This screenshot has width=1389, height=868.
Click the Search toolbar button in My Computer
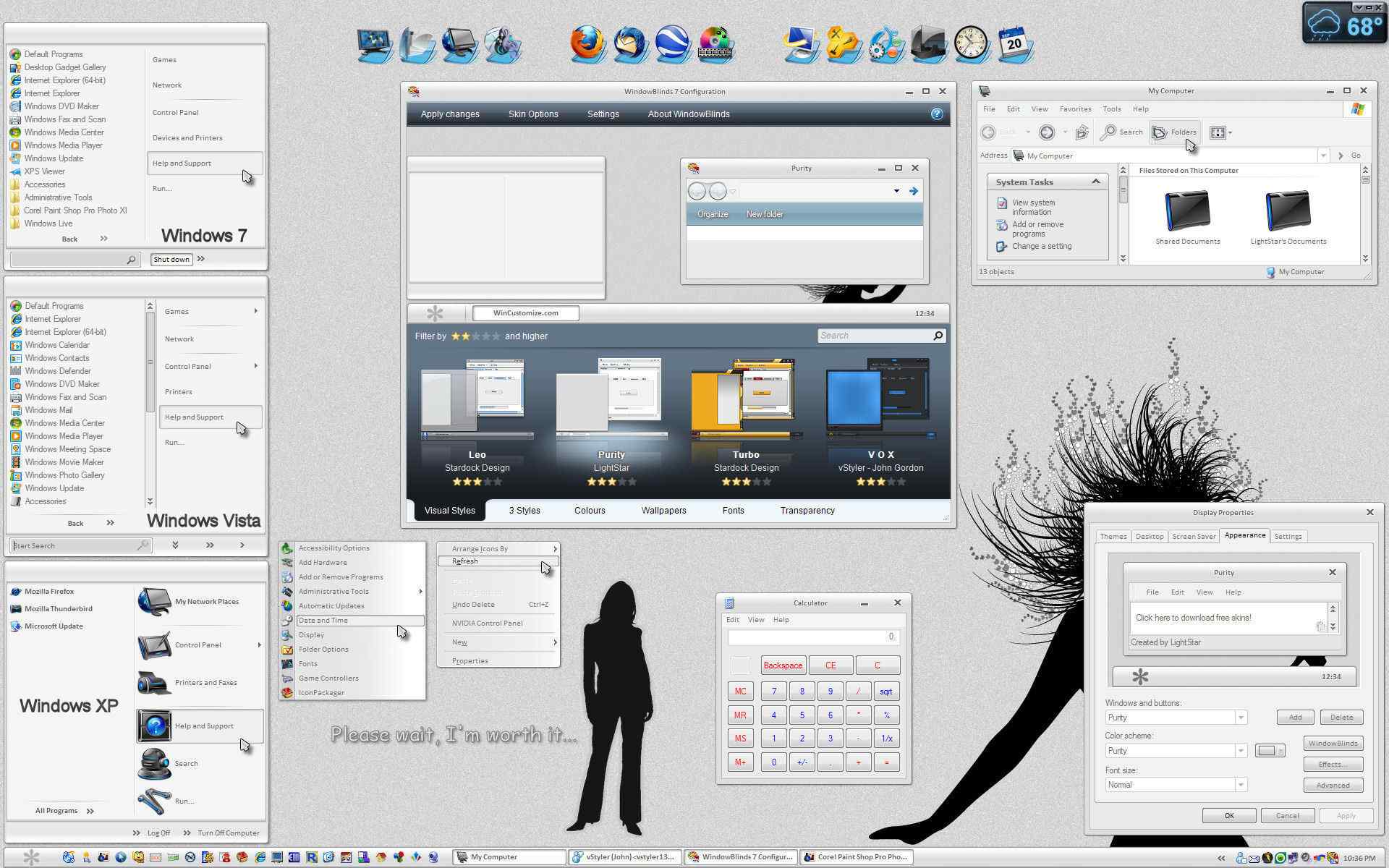click(1121, 132)
